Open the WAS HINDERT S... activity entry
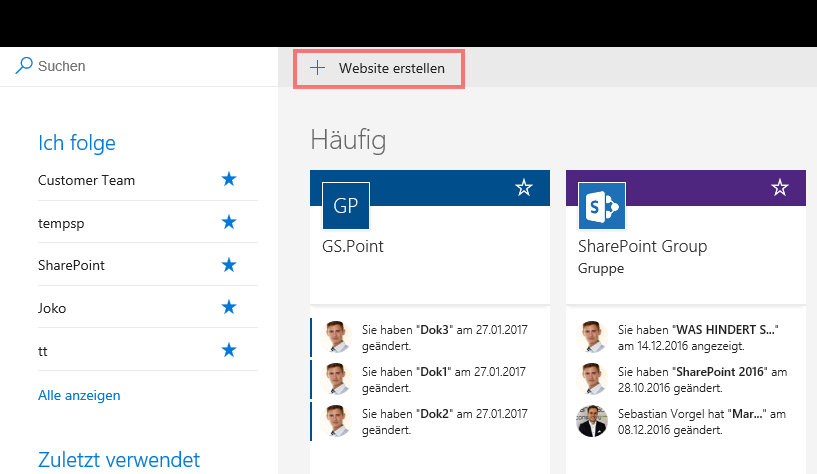 tap(698, 338)
